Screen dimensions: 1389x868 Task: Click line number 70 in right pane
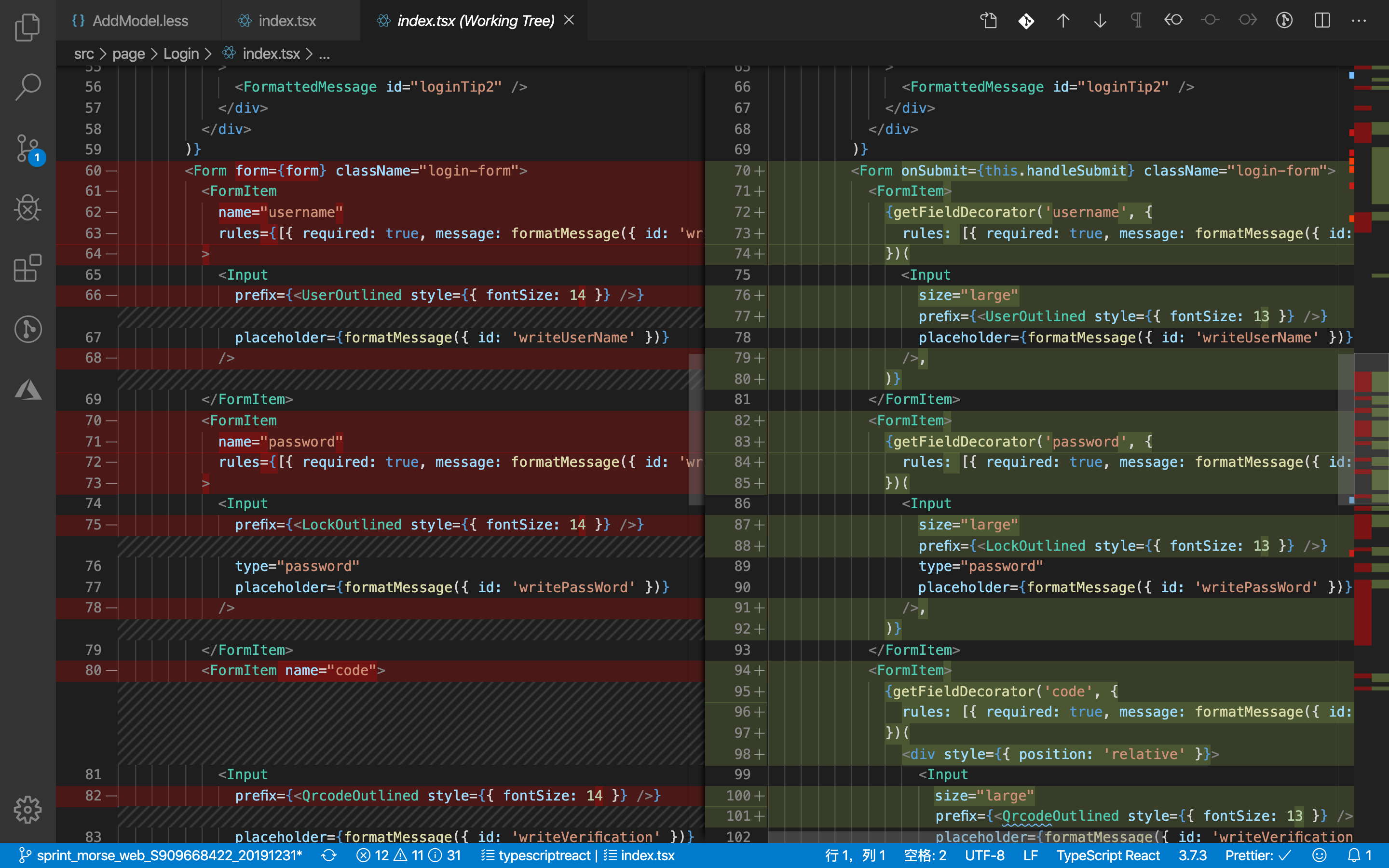(742, 171)
